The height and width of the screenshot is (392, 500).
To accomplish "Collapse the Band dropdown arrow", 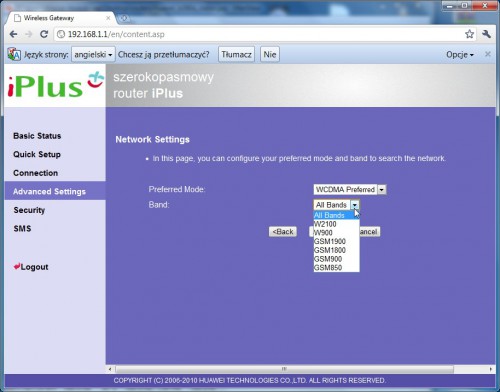I will (x=355, y=205).
